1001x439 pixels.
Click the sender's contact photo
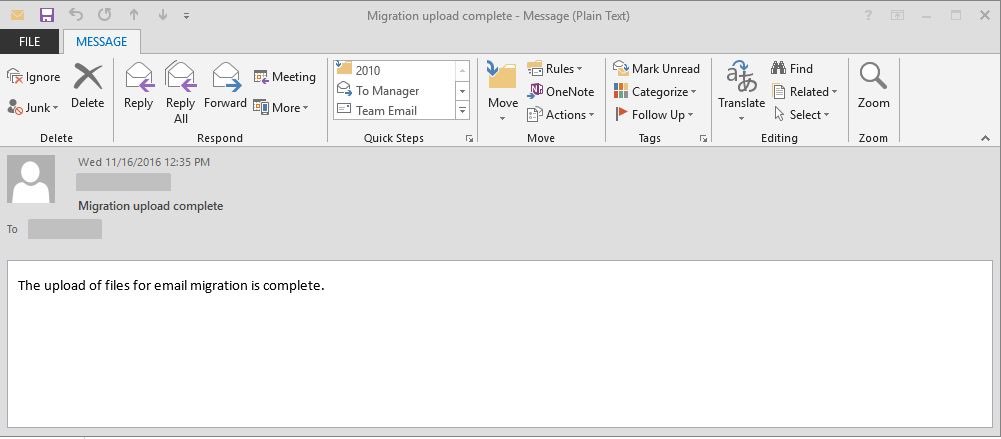coord(31,179)
